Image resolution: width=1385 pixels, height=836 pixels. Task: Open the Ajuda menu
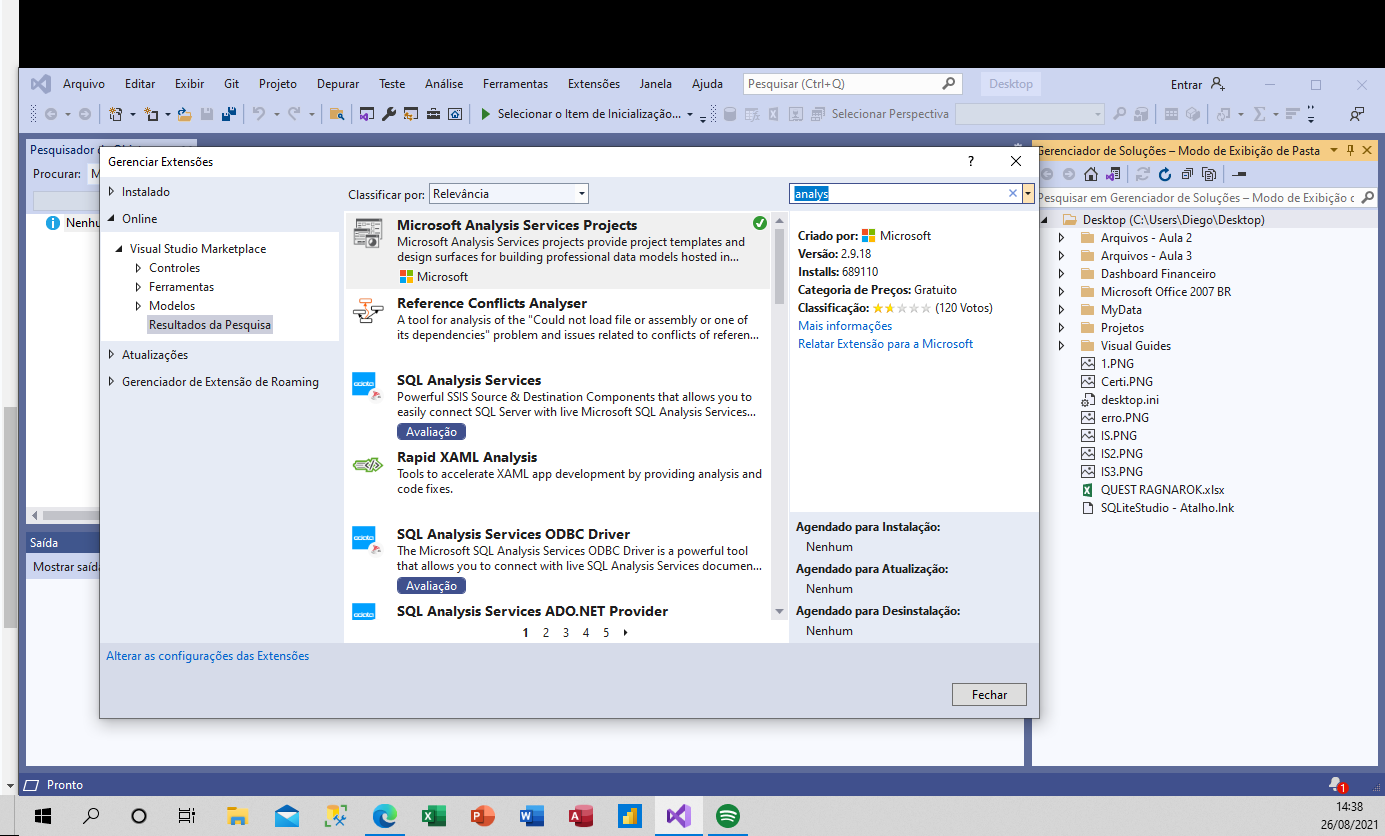click(x=707, y=84)
